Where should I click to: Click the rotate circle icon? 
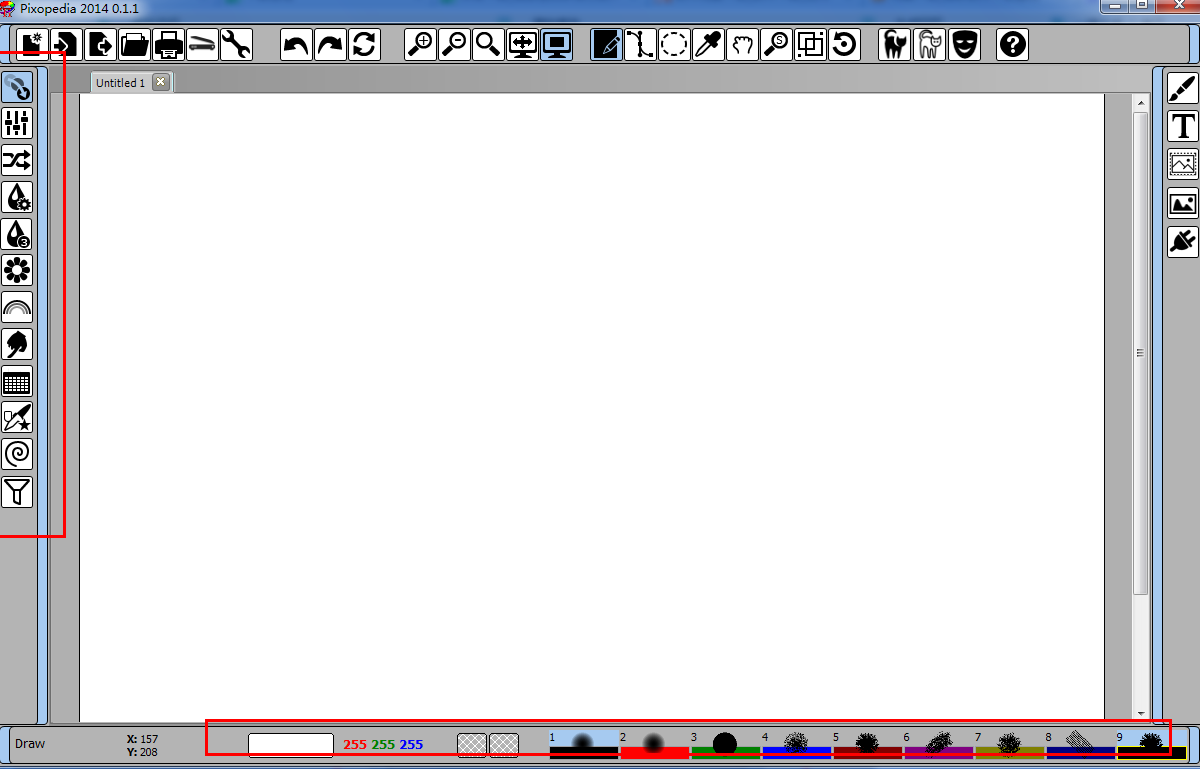click(x=844, y=44)
